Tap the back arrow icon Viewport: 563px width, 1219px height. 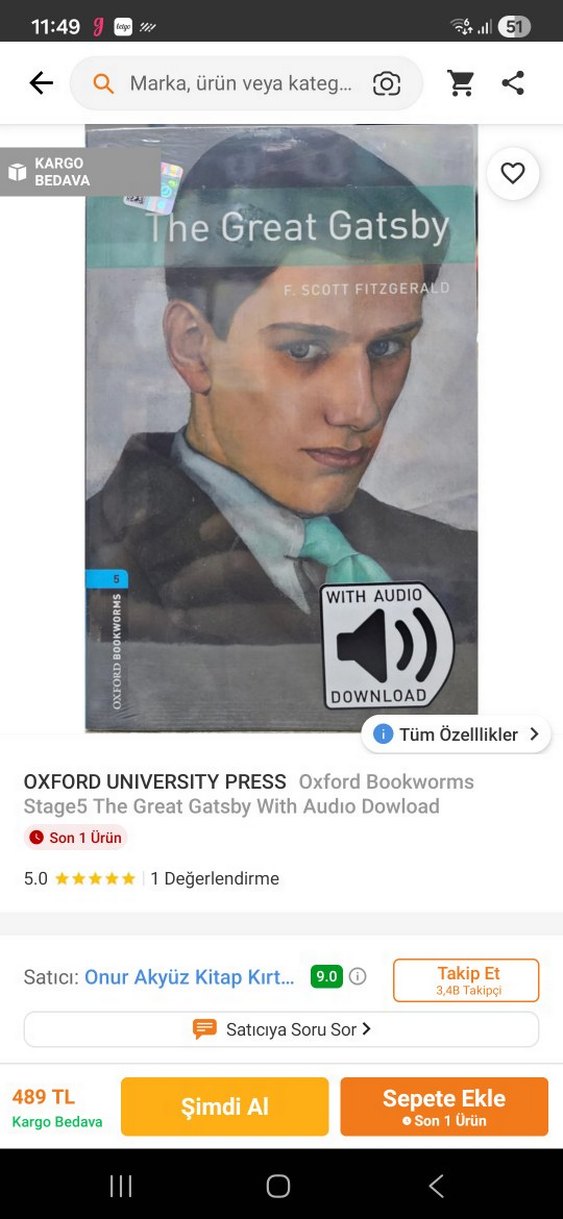[x=41, y=83]
